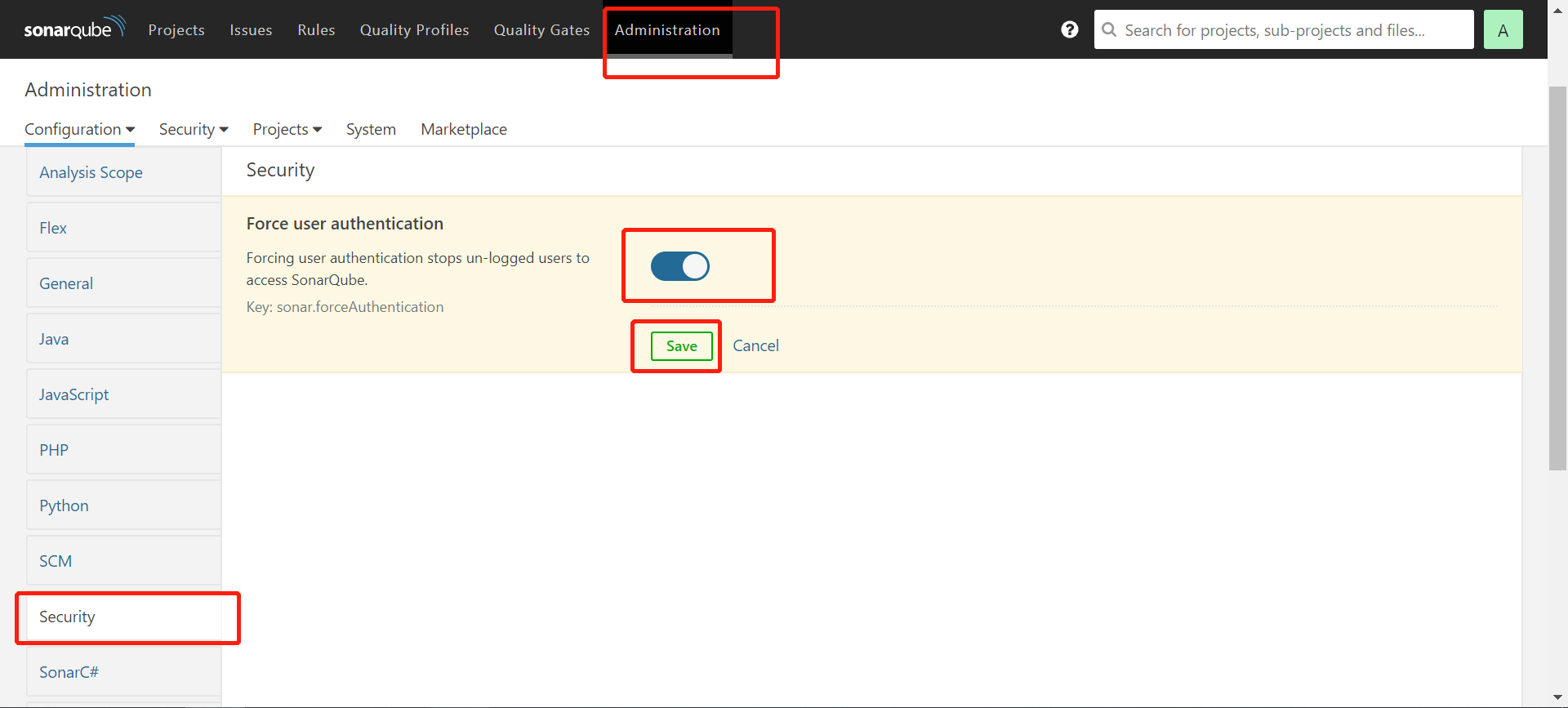The image size is (1568, 708).
Task: Select PHP settings category
Action: pyautogui.click(x=123, y=450)
